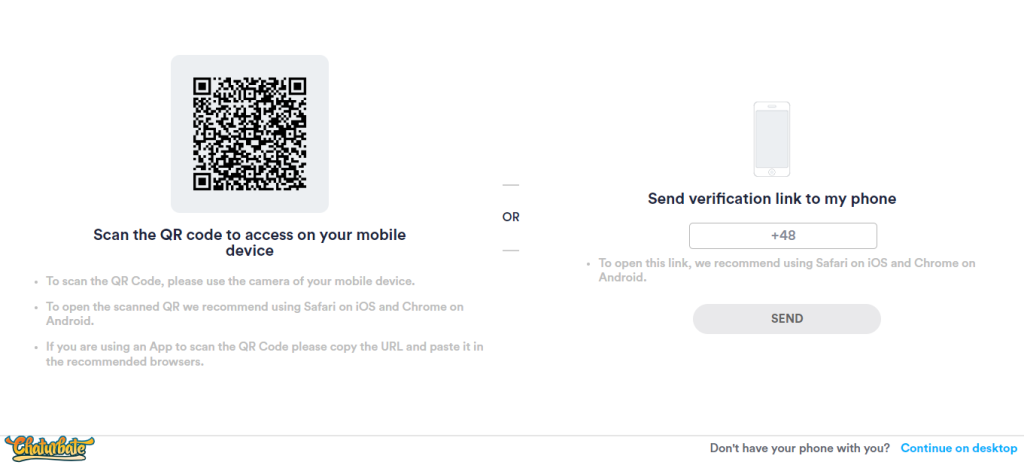Click the 'If you are using an App' bullet
Viewport: 1024px width, 471px height.
pos(264,353)
